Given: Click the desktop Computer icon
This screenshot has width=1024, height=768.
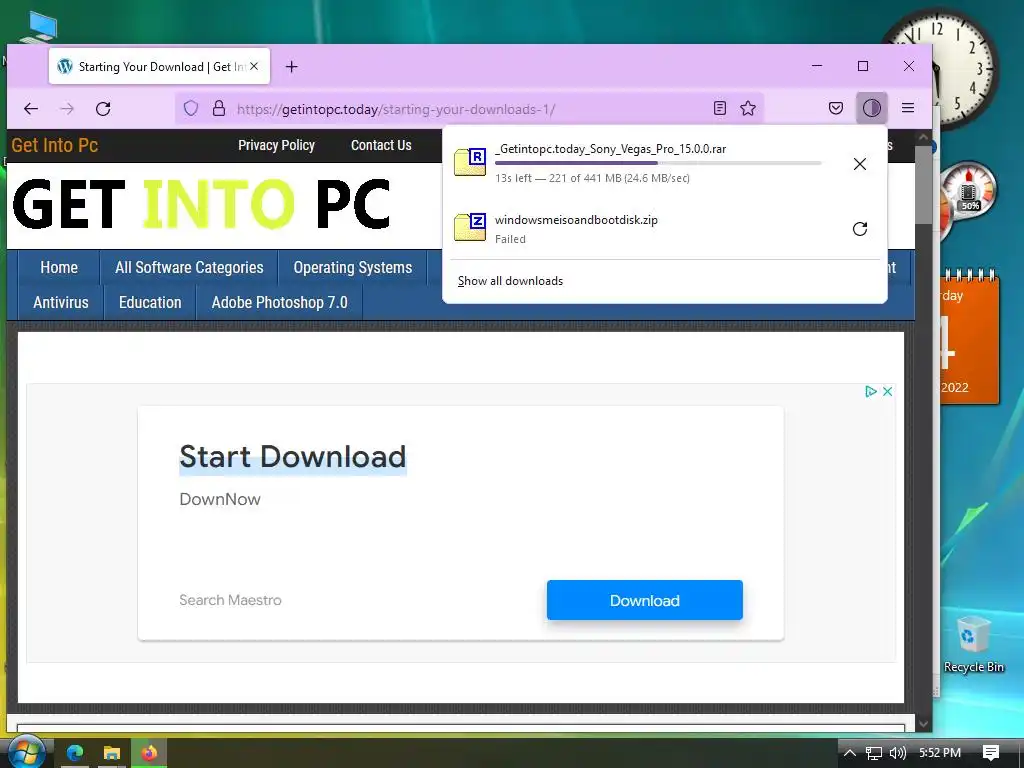Looking at the screenshot, I should 39,27.
